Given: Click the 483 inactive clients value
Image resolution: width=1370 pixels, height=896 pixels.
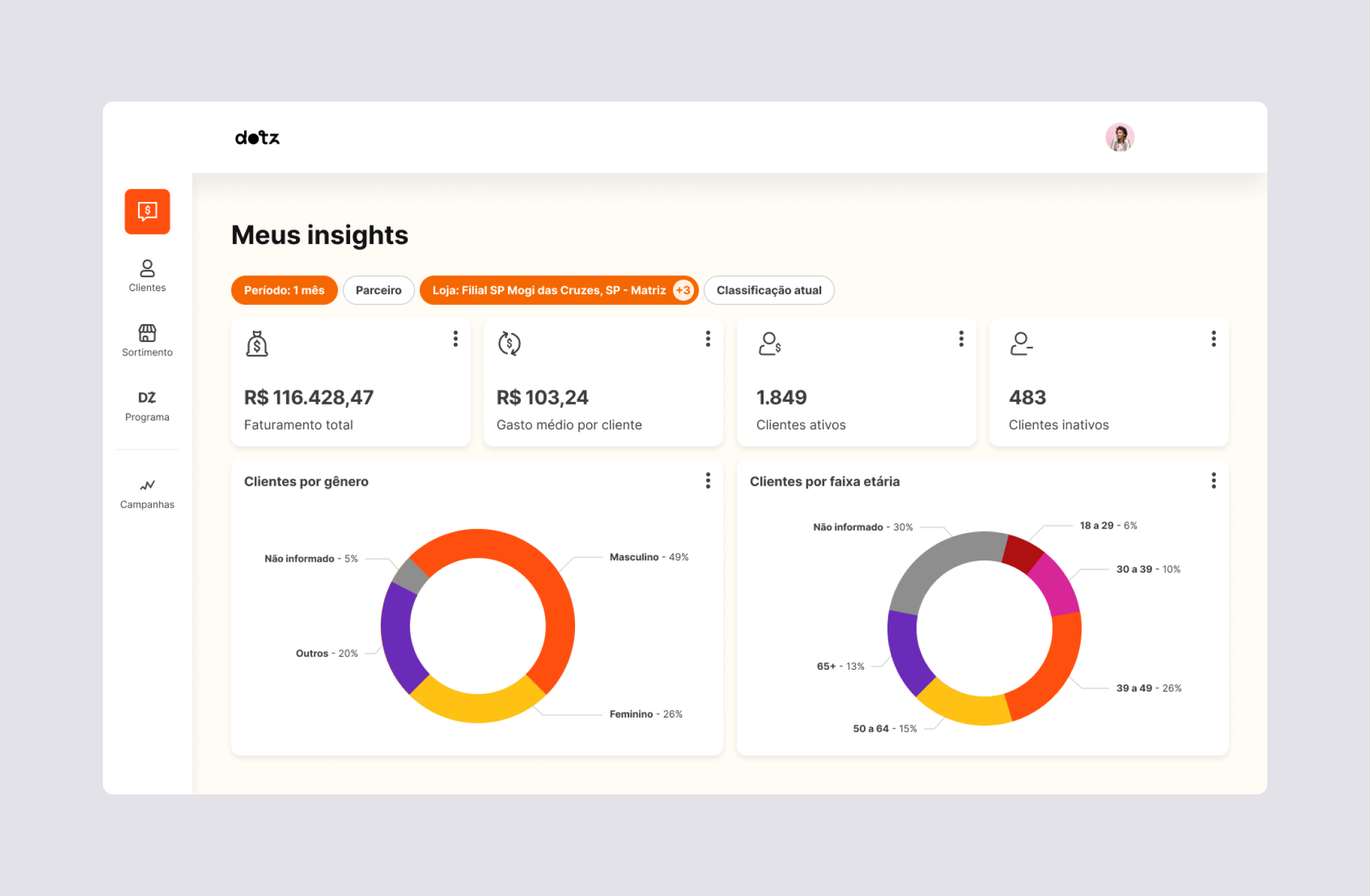Looking at the screenshot, I should coord(1027,398).
